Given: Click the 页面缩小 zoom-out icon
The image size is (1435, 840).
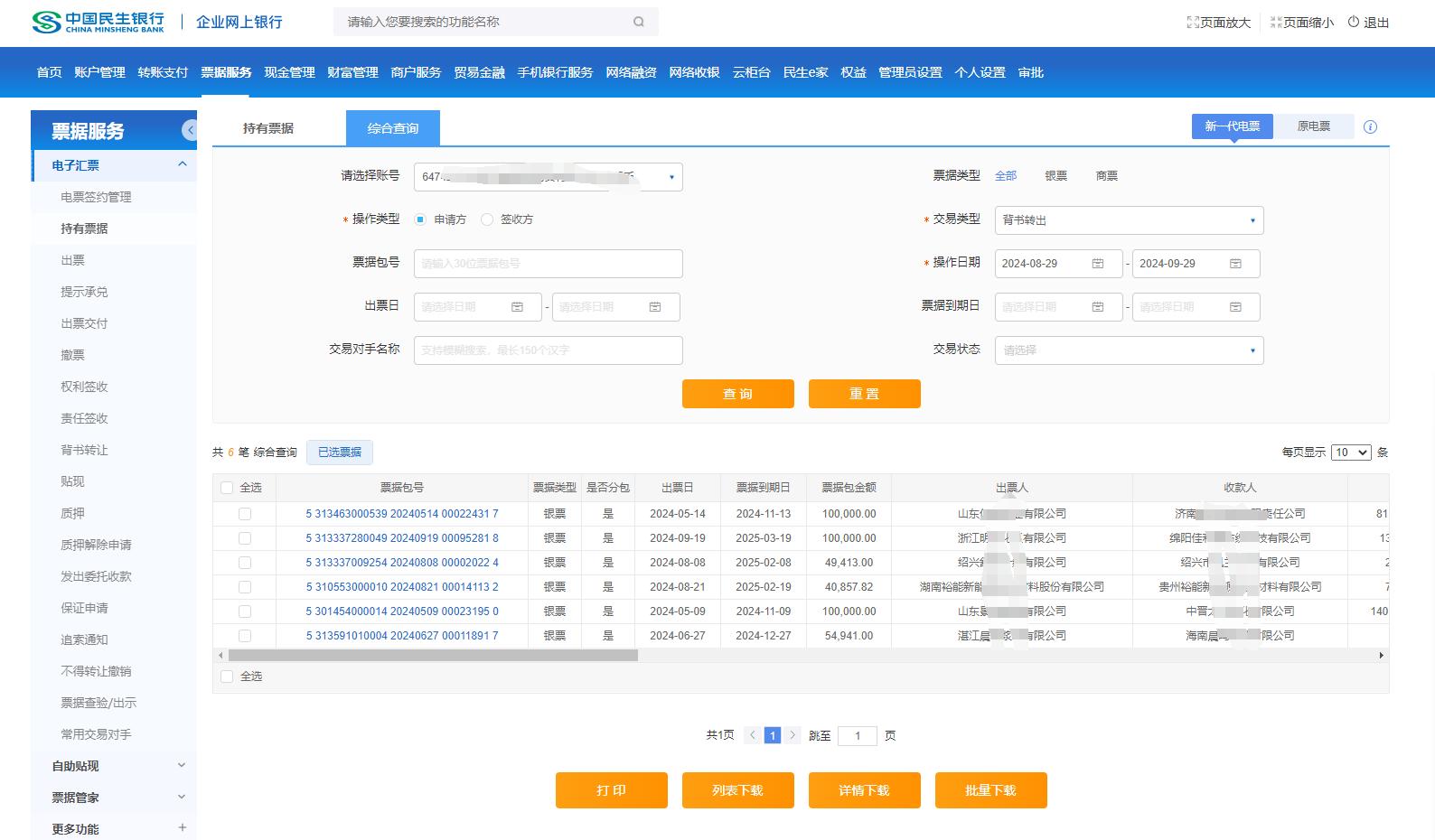Looking at the screenshot, I should pyautogui.click(x=1276, y=23).
